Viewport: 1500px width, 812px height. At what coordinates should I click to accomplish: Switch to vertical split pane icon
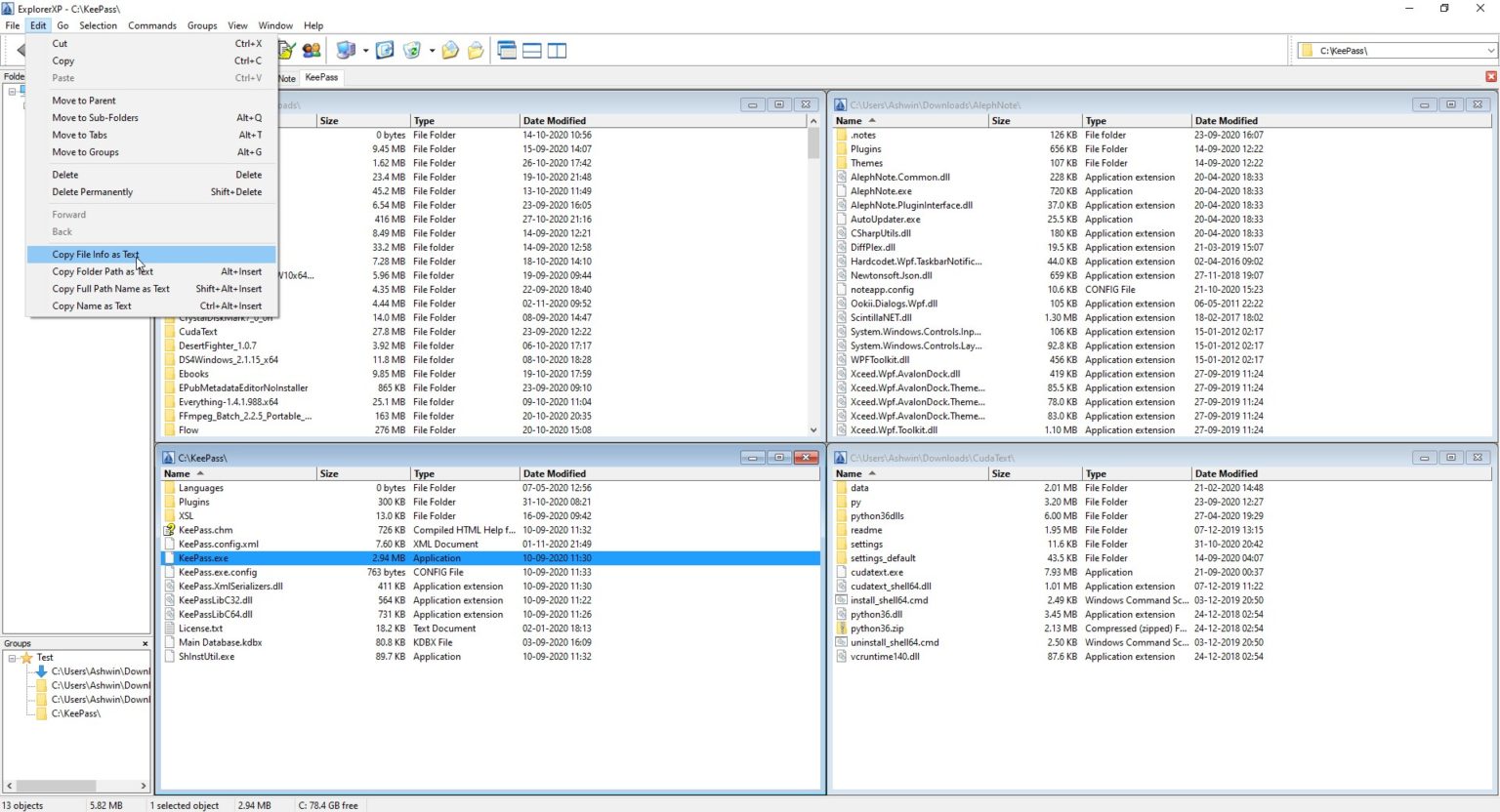tap(557, 50)
